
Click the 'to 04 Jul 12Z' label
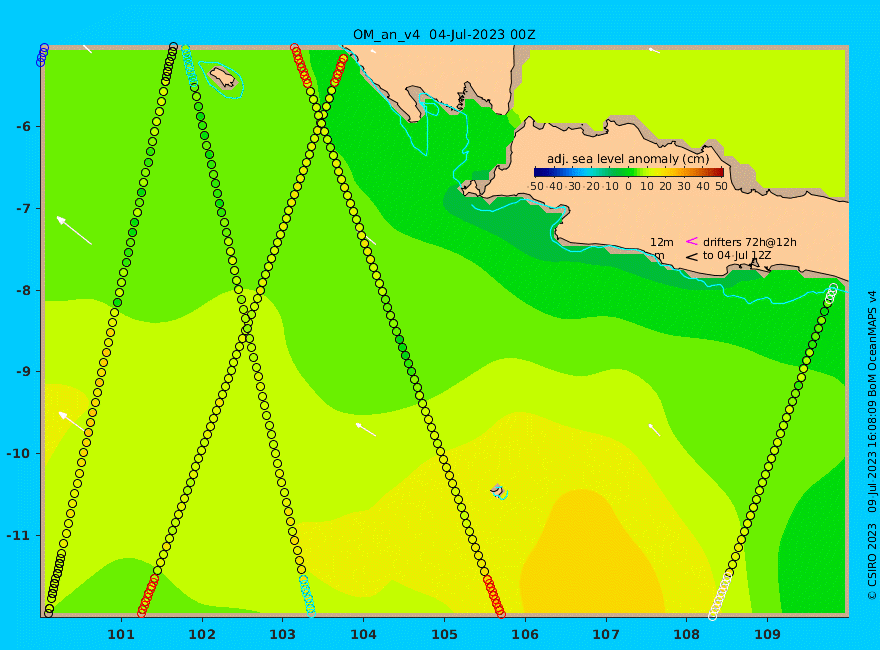(x=737, y=255)
